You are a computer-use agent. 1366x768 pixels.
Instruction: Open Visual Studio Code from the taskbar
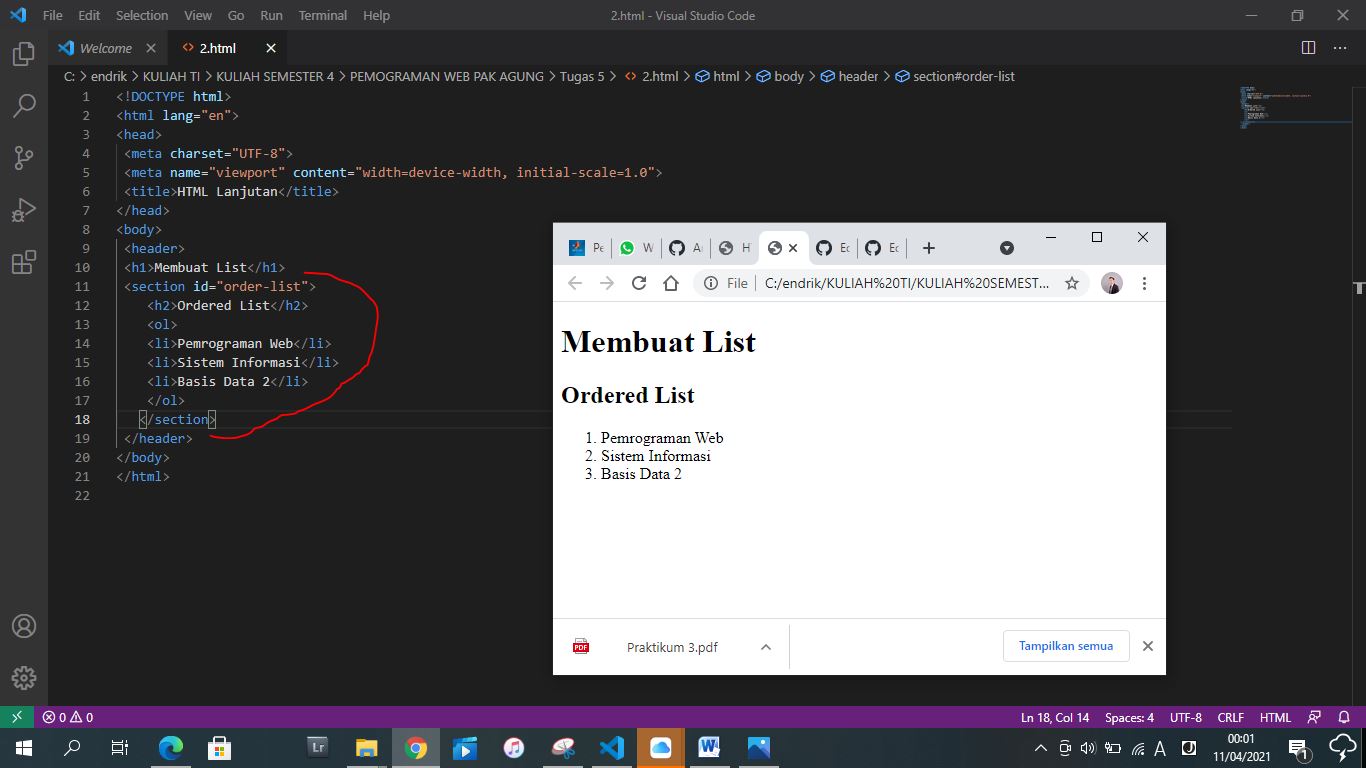tap(612, 747)
